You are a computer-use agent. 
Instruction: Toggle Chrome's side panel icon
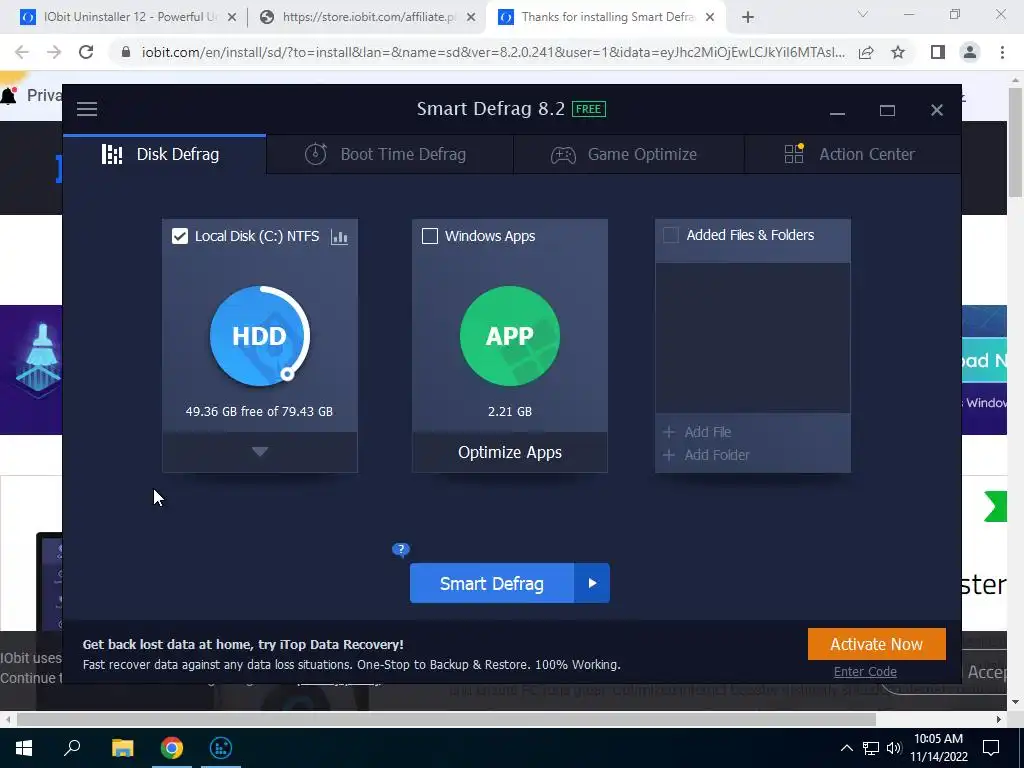pos(938,52)
